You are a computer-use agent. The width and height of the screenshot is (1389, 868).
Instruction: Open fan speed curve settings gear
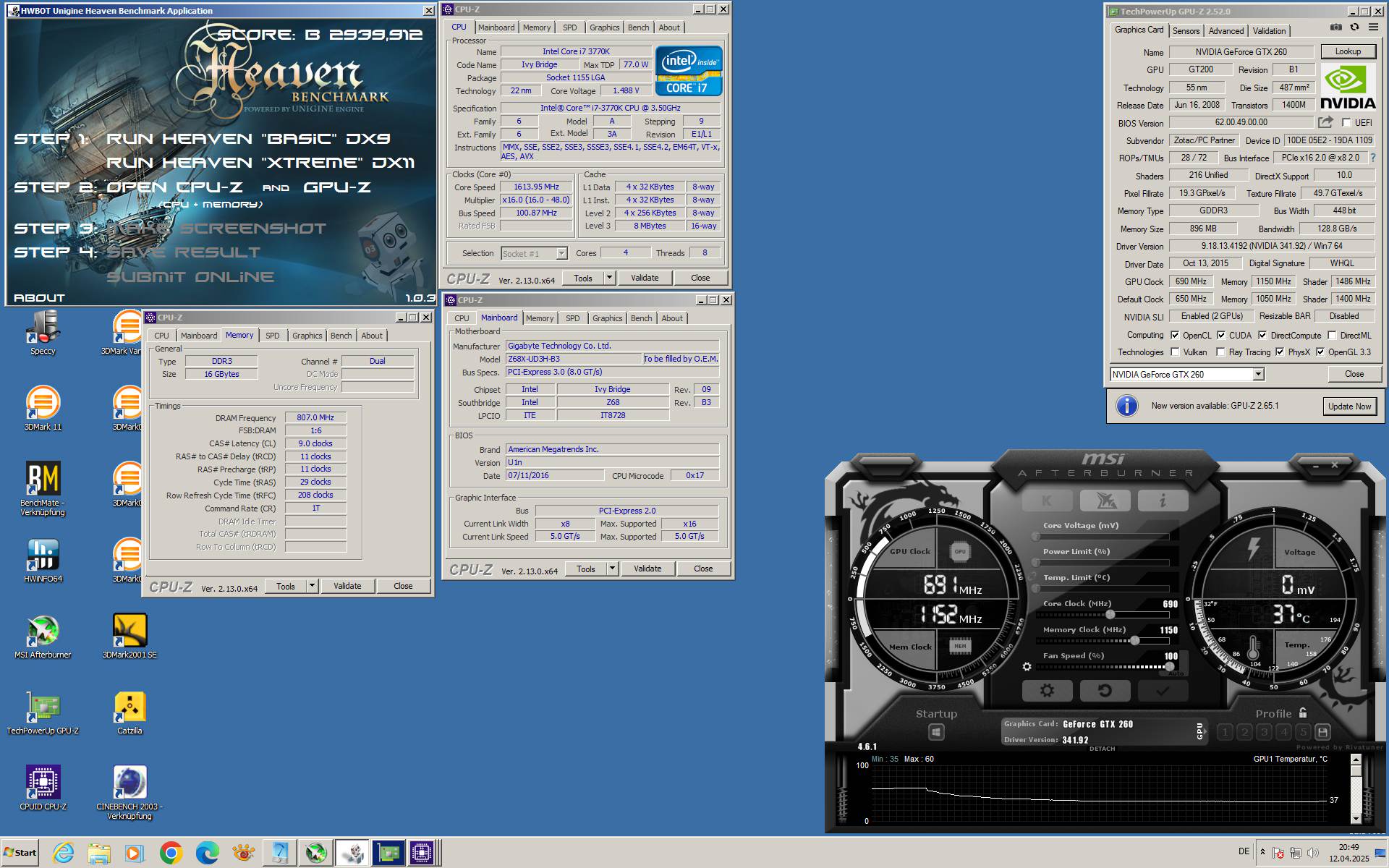pyautogui.click(x=1027, y=666)
